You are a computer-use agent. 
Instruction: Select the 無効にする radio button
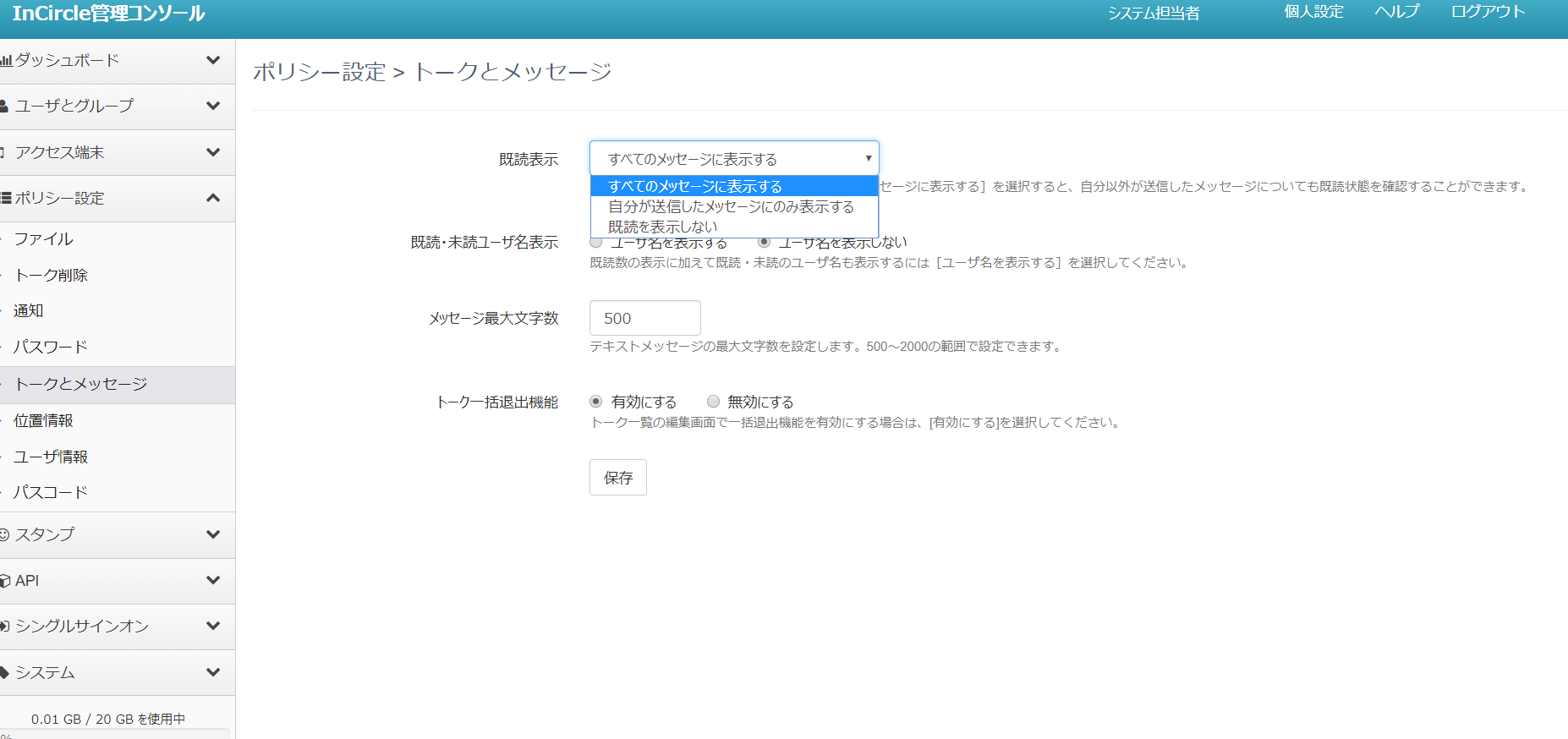[714, 402]
